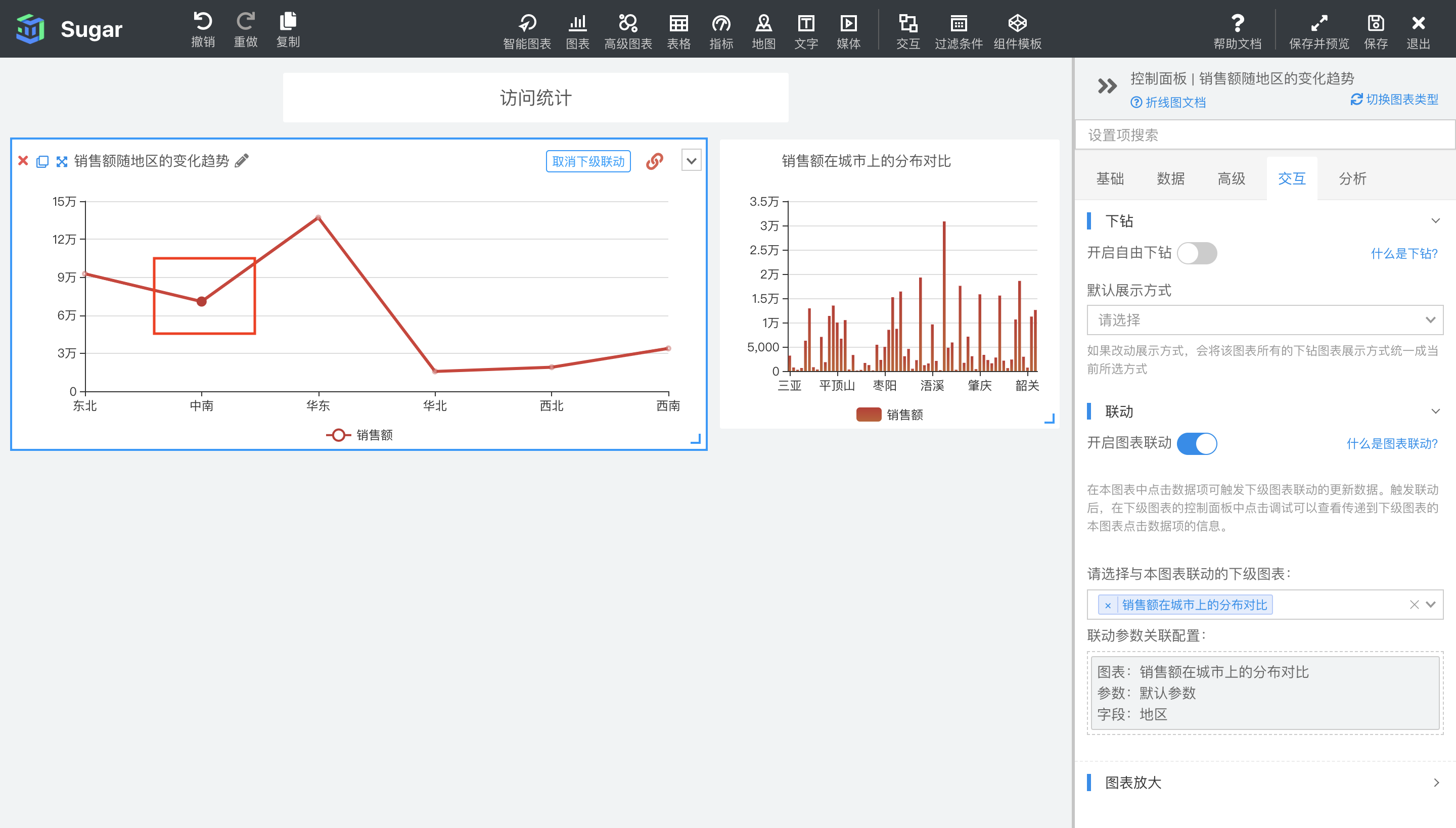The width and height of the screenshot is (1456, 828).
Task: Open the smart chart (智能图表) menu
Action: click(x=527, y=31)
